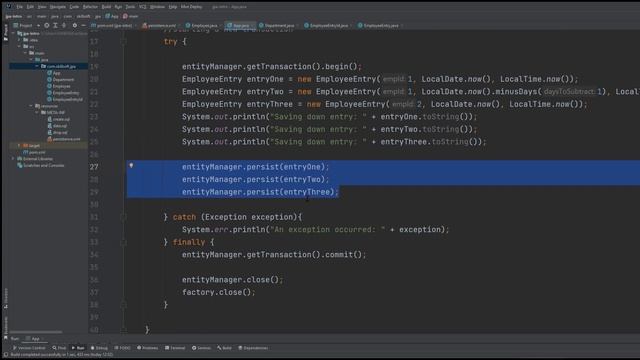Expand the .idea folder
Screen dimensions: 640x360
(x=19, y=40)
